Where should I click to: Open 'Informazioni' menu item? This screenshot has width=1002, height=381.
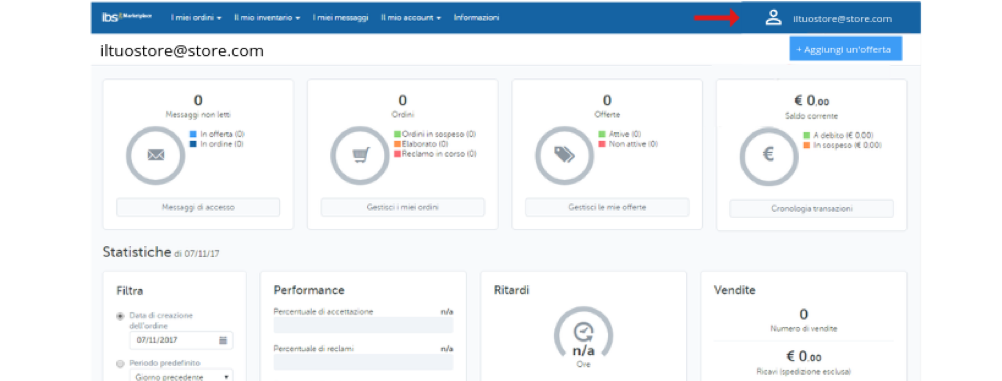(476, 18)
